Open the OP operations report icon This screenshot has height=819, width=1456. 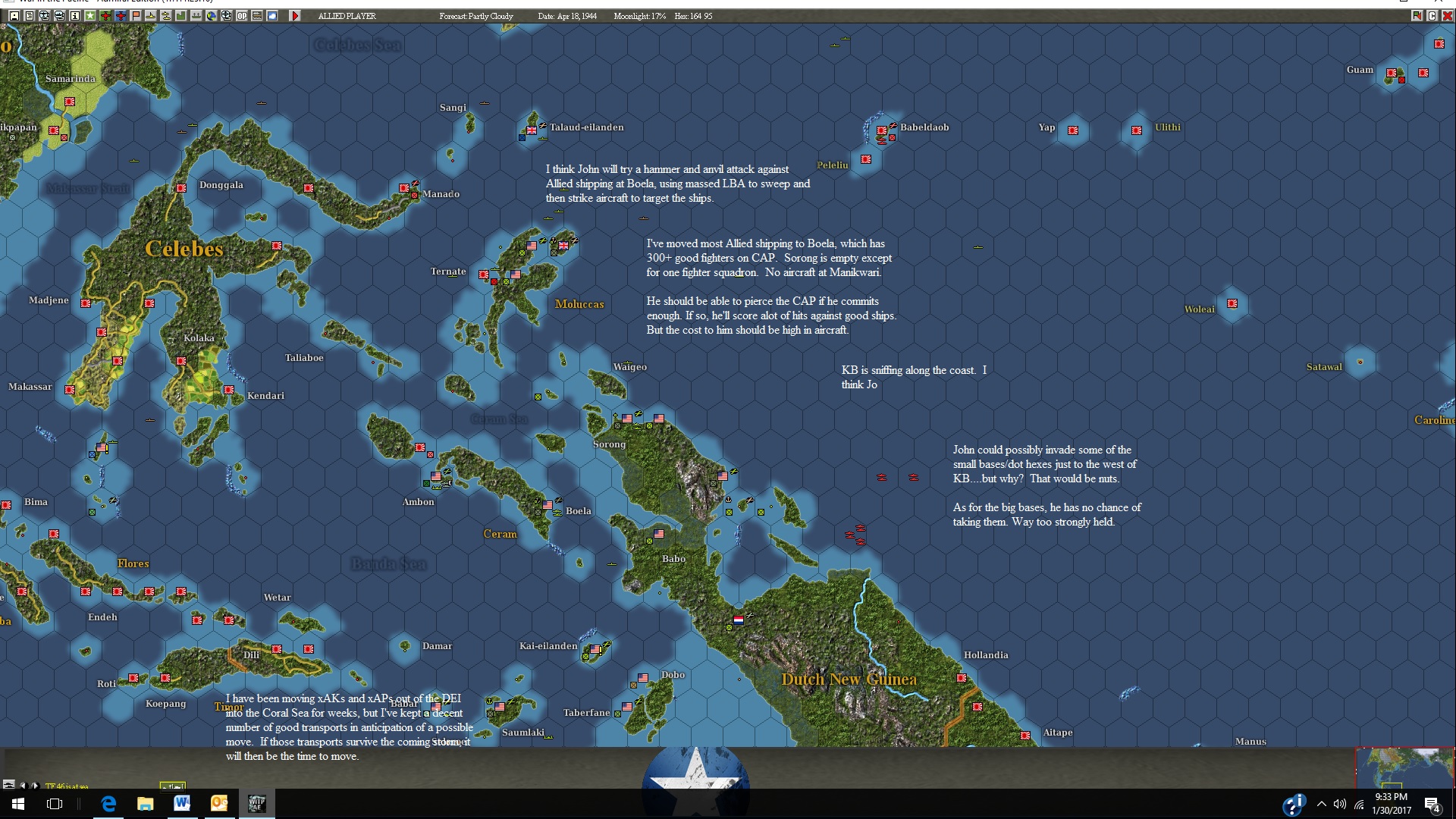(242, 15)
